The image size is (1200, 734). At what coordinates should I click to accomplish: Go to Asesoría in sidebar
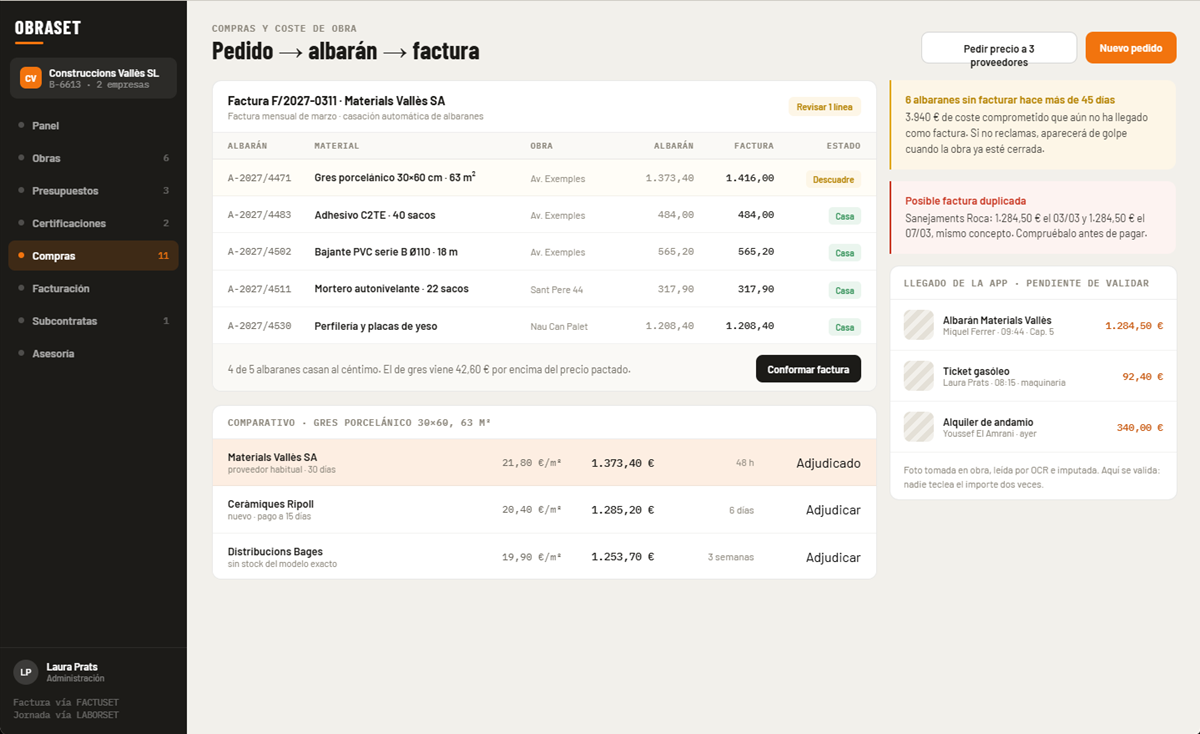pyautogui.click(x=93, y=353)
